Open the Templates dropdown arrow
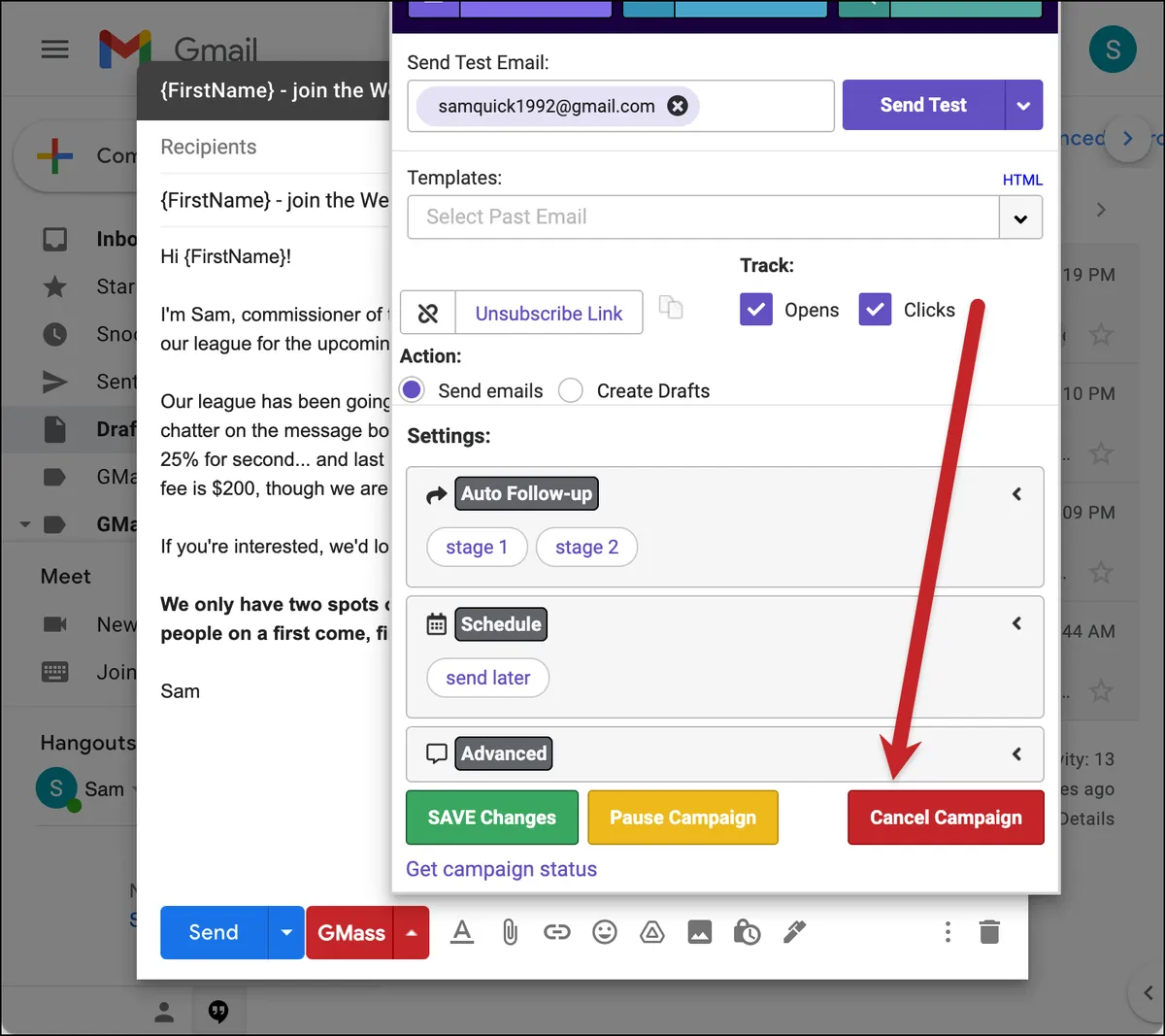The width and height of the screenshot is (1165, 1036). coord(1020,218)
